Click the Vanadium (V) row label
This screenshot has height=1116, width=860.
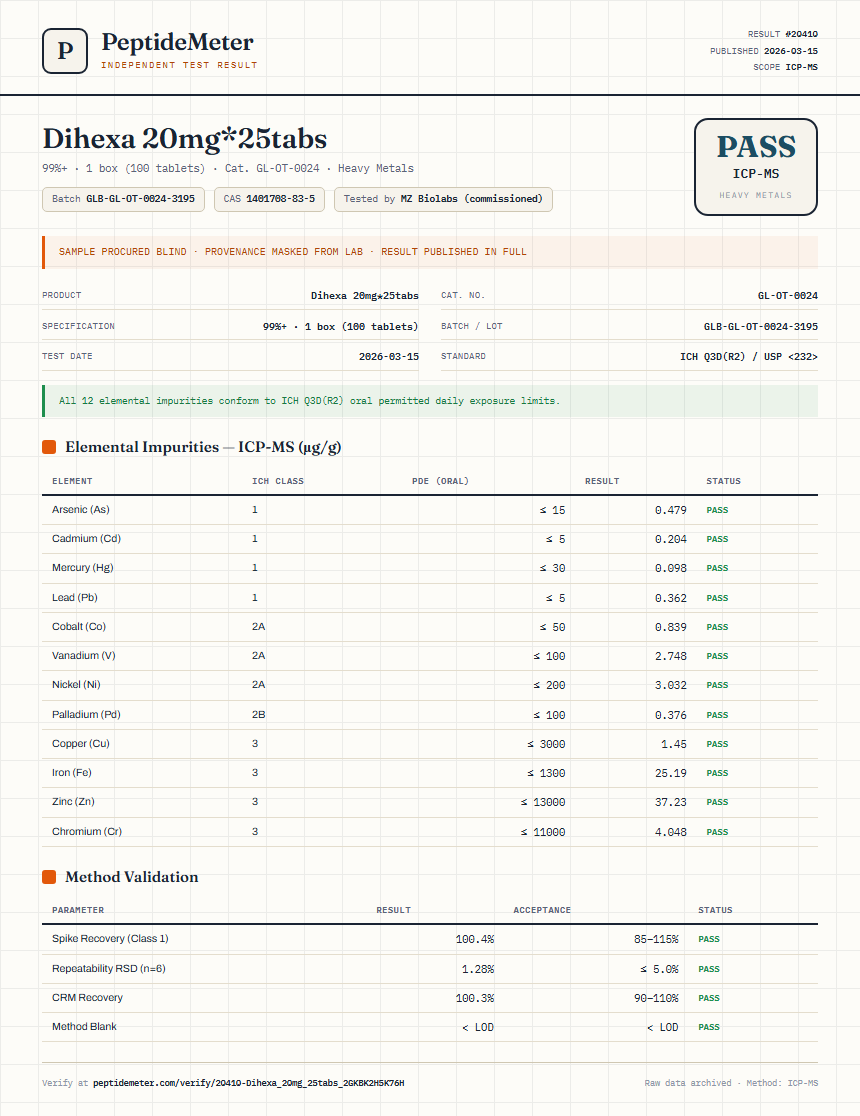pyautogui.click(x=83, y=656)
